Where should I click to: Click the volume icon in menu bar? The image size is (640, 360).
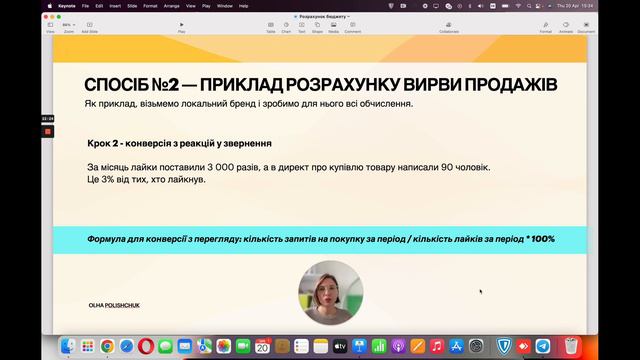[480, 6]
